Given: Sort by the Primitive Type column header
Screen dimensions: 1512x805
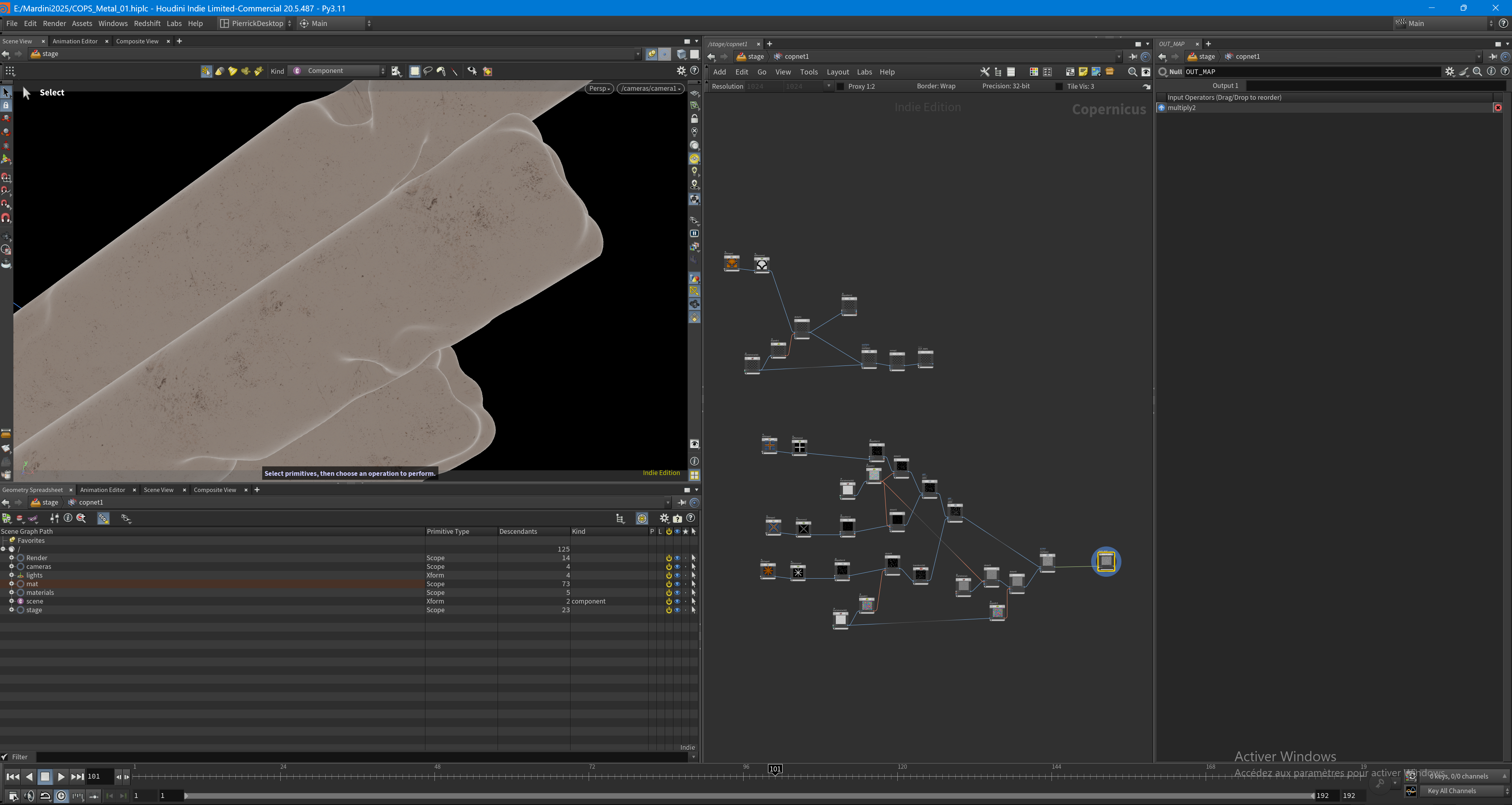Looking at the screenshot, I should pos(461,531).
